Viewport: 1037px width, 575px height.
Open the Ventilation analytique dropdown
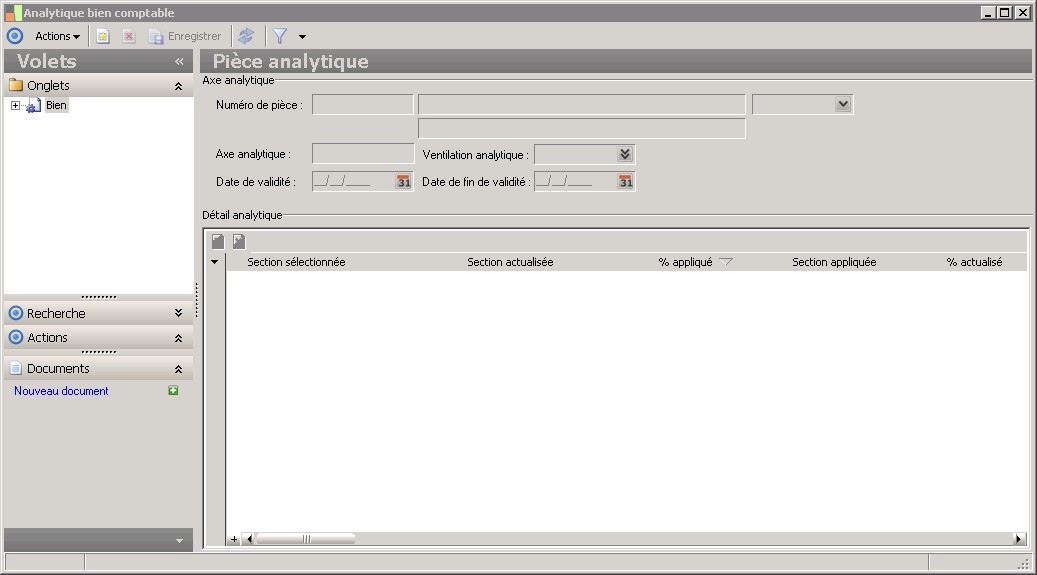click(625, 154)
